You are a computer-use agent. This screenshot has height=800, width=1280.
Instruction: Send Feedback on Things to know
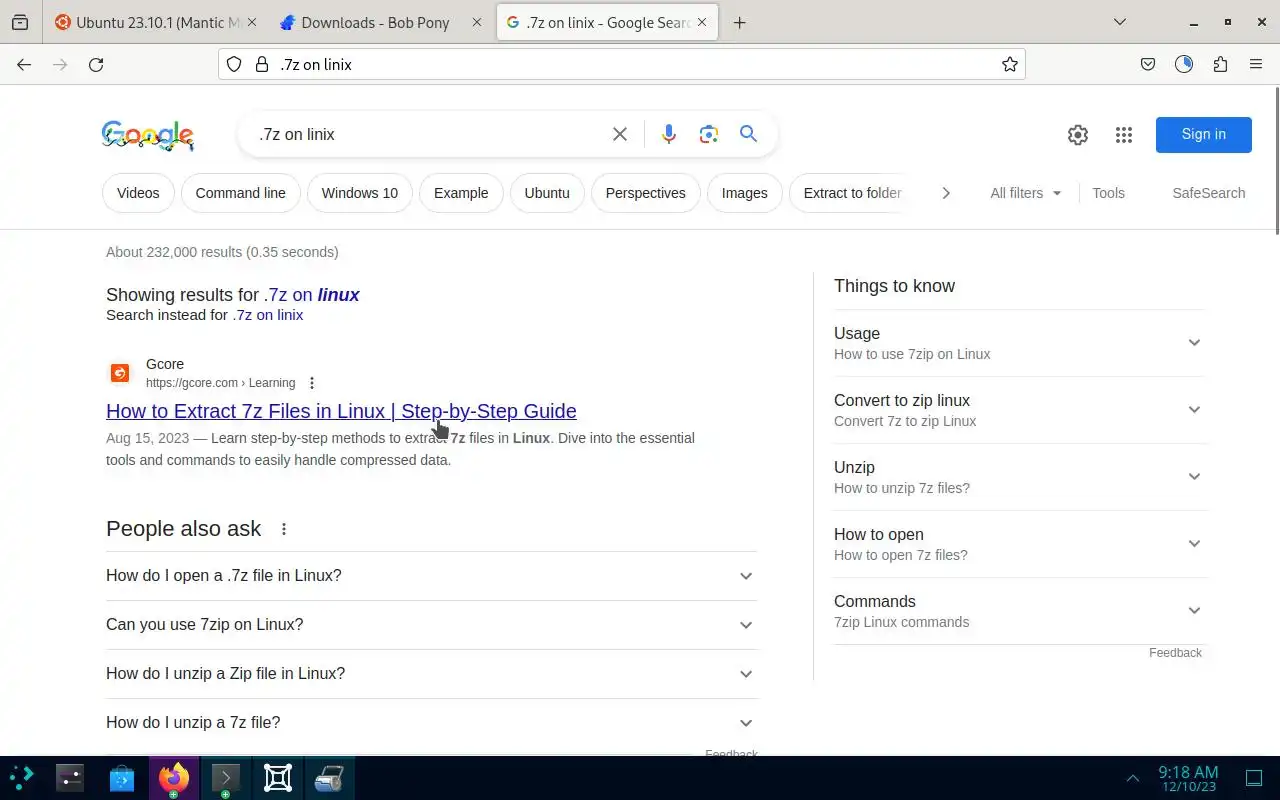click(x=1175, y=653)
